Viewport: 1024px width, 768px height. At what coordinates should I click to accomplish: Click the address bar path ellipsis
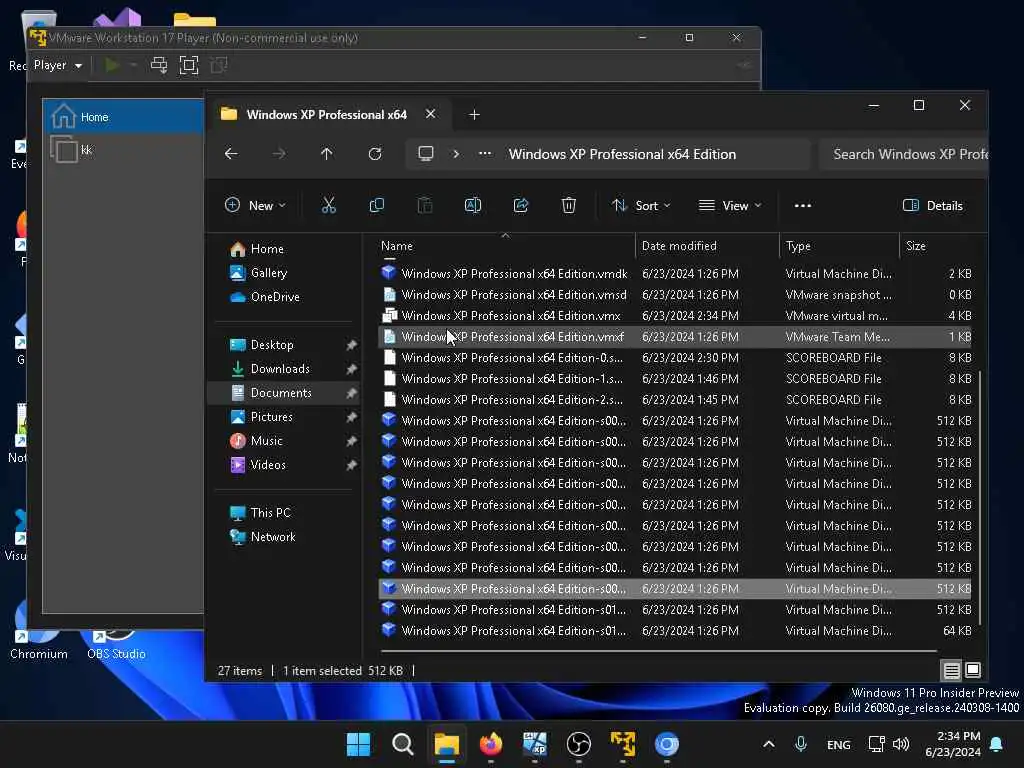485,154
